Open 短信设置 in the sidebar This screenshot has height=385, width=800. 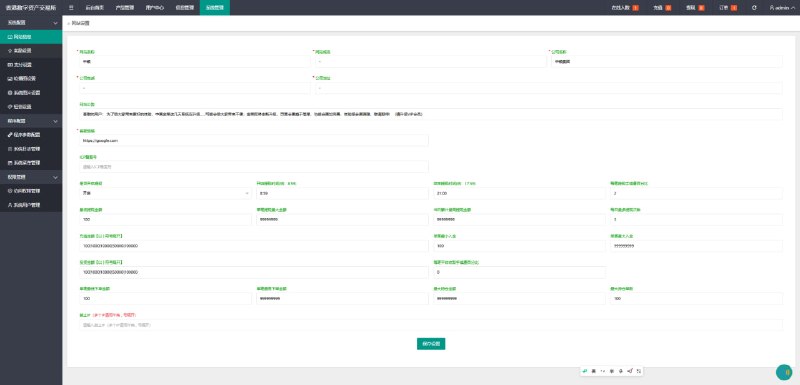[x=31, y=107]
